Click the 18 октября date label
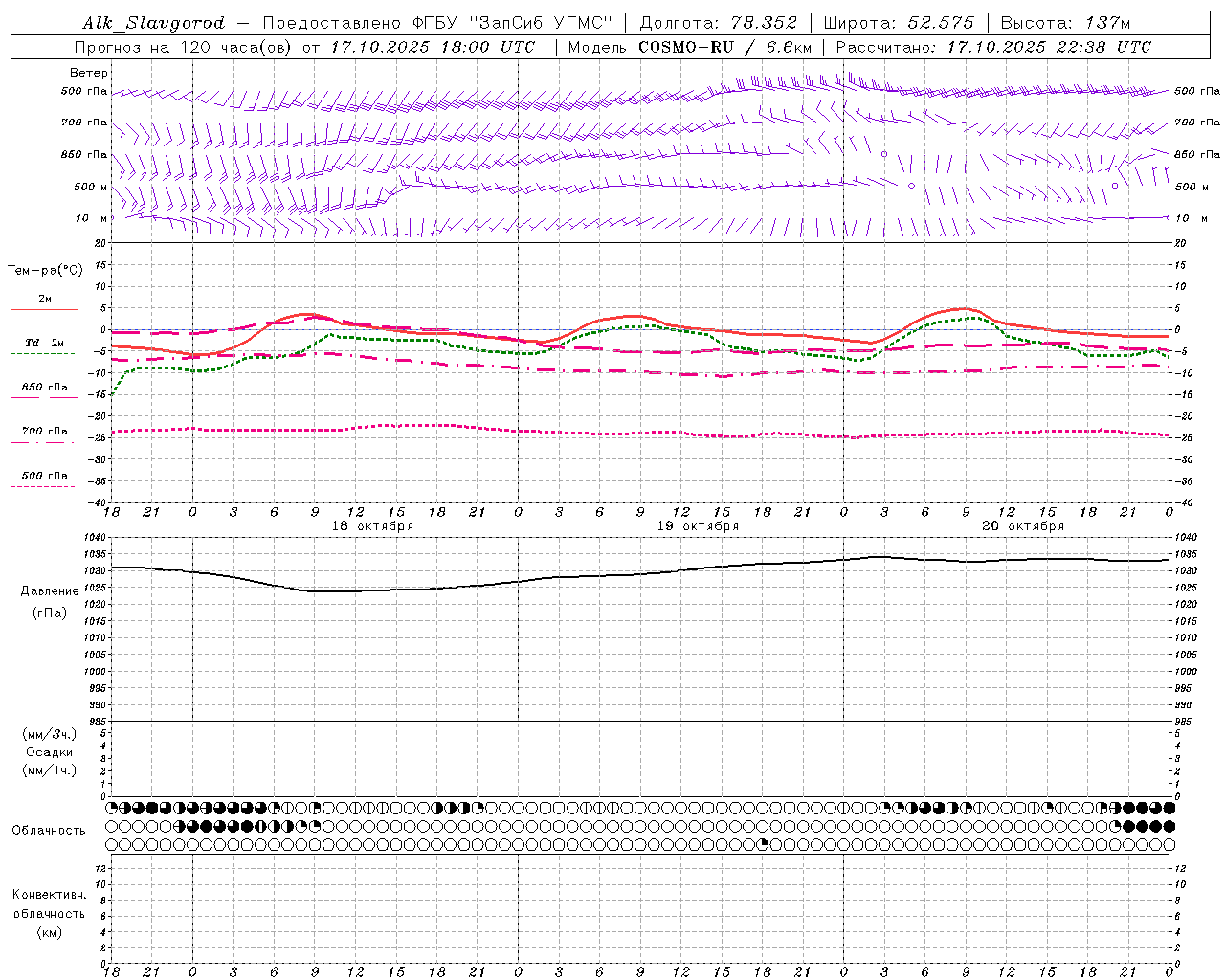 coord(372,526)
